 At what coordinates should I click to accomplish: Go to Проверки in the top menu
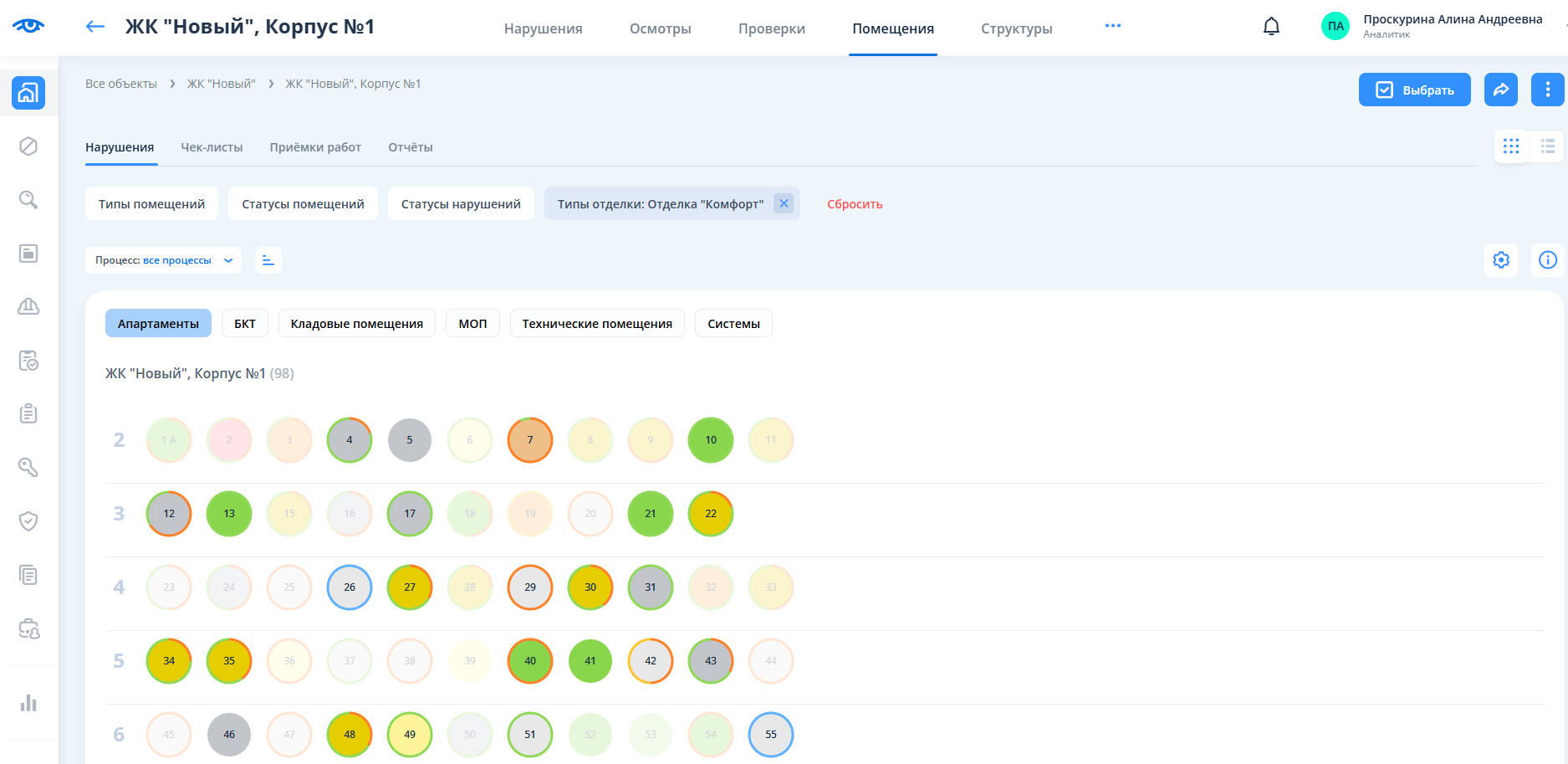771,28
